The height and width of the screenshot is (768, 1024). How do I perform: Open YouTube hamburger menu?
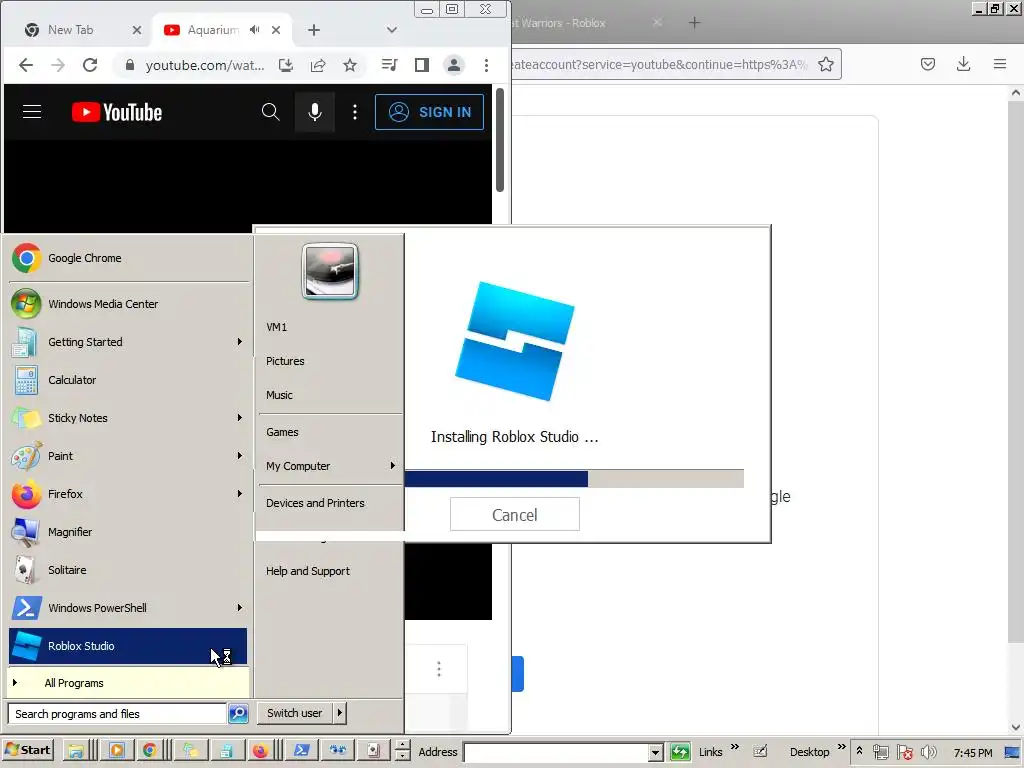click(32, 112)
